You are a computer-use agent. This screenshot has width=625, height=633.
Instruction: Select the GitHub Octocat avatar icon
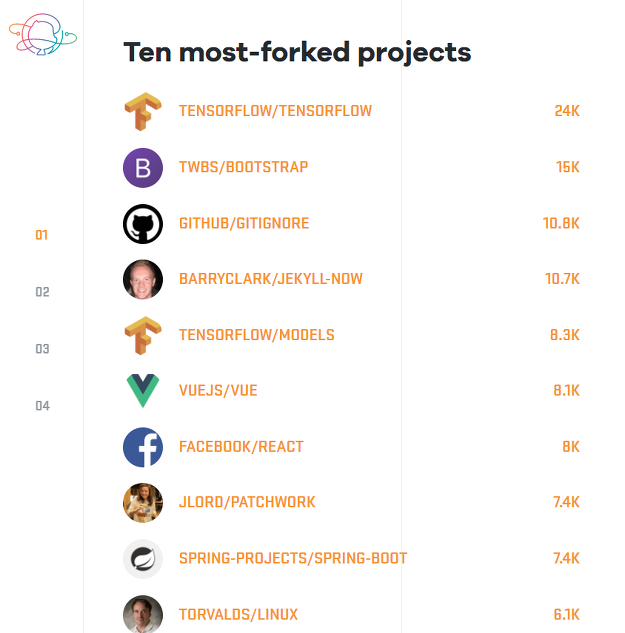143,224
